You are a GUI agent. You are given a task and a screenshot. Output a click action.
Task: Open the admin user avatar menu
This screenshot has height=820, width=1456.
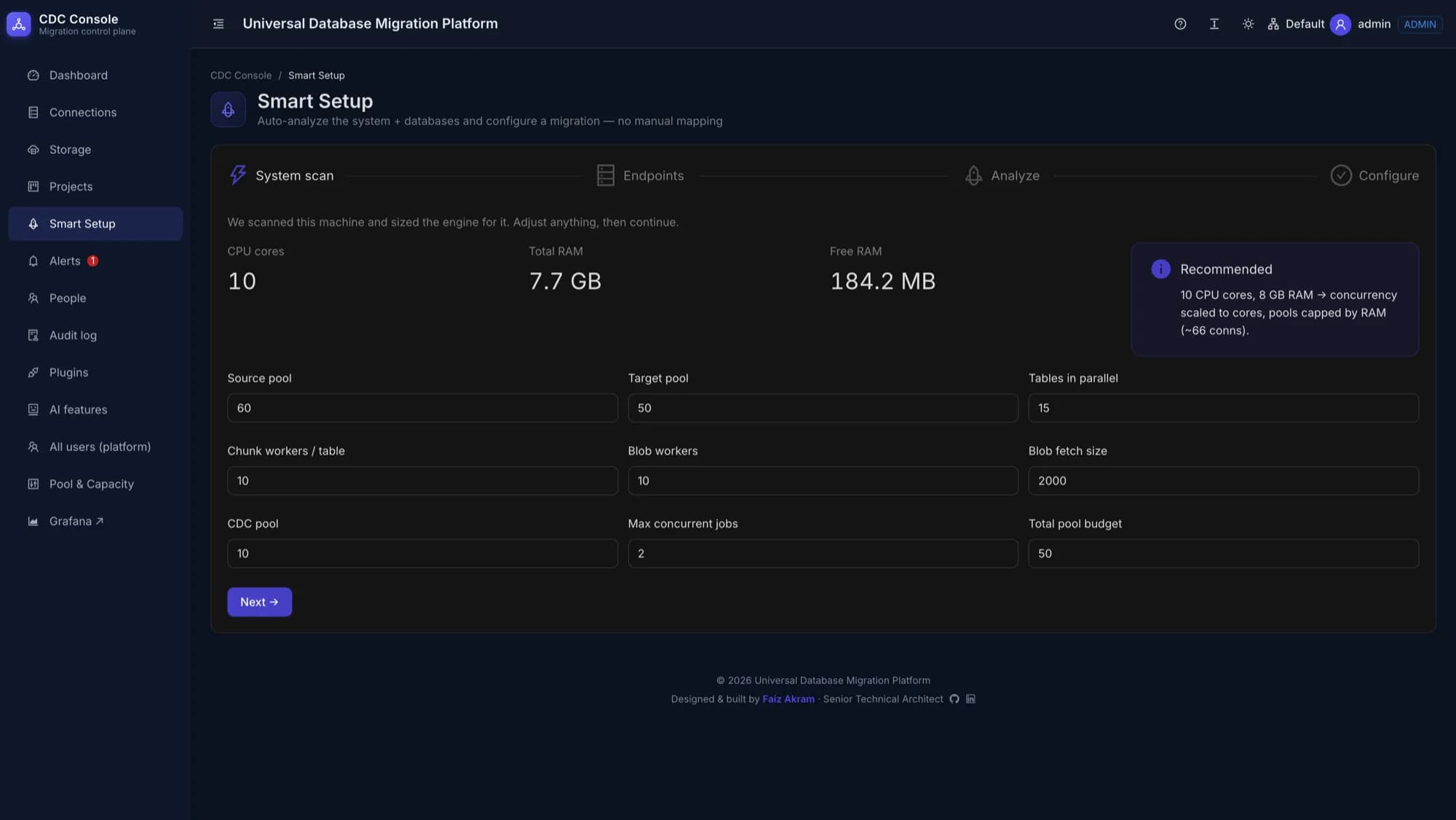click(x=1340, y=24)
